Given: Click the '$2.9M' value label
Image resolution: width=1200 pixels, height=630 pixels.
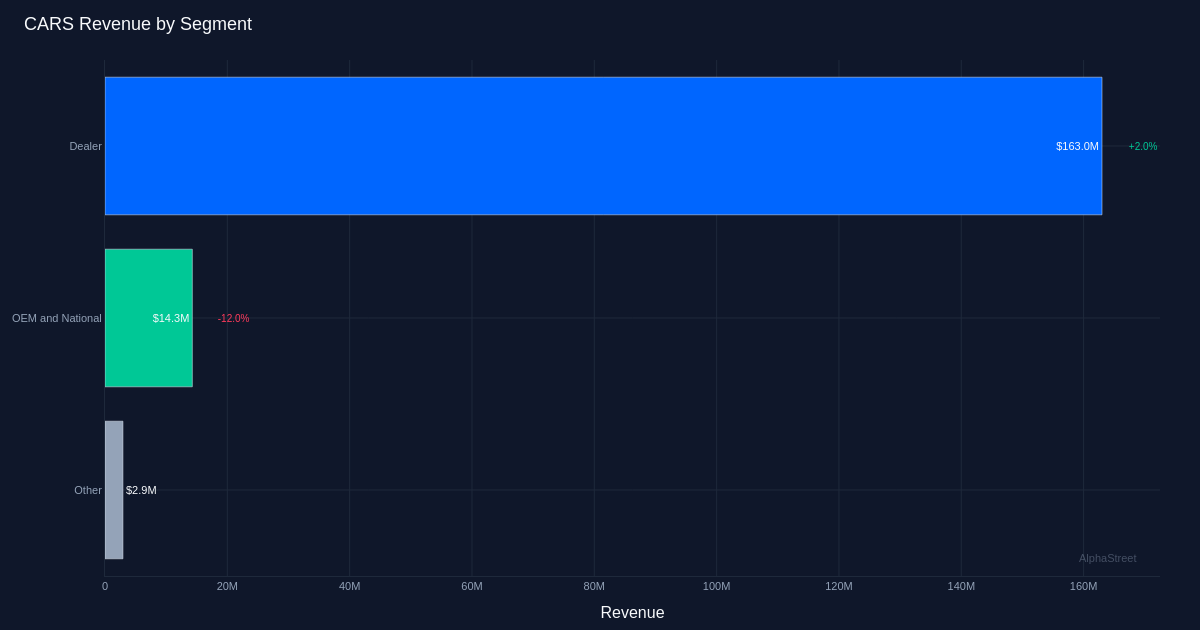Looking at the screenshot, I should [141, 490].
